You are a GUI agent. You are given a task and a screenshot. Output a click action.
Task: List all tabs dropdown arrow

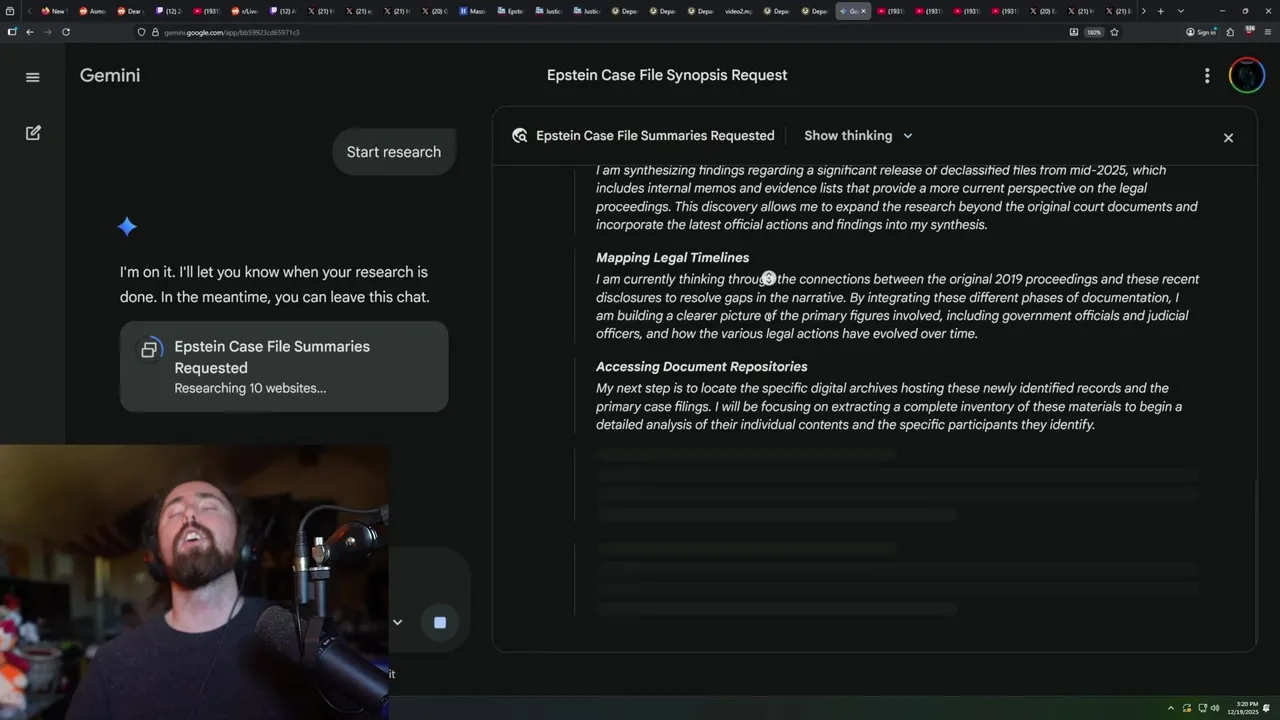click(x=1181, y=11)
